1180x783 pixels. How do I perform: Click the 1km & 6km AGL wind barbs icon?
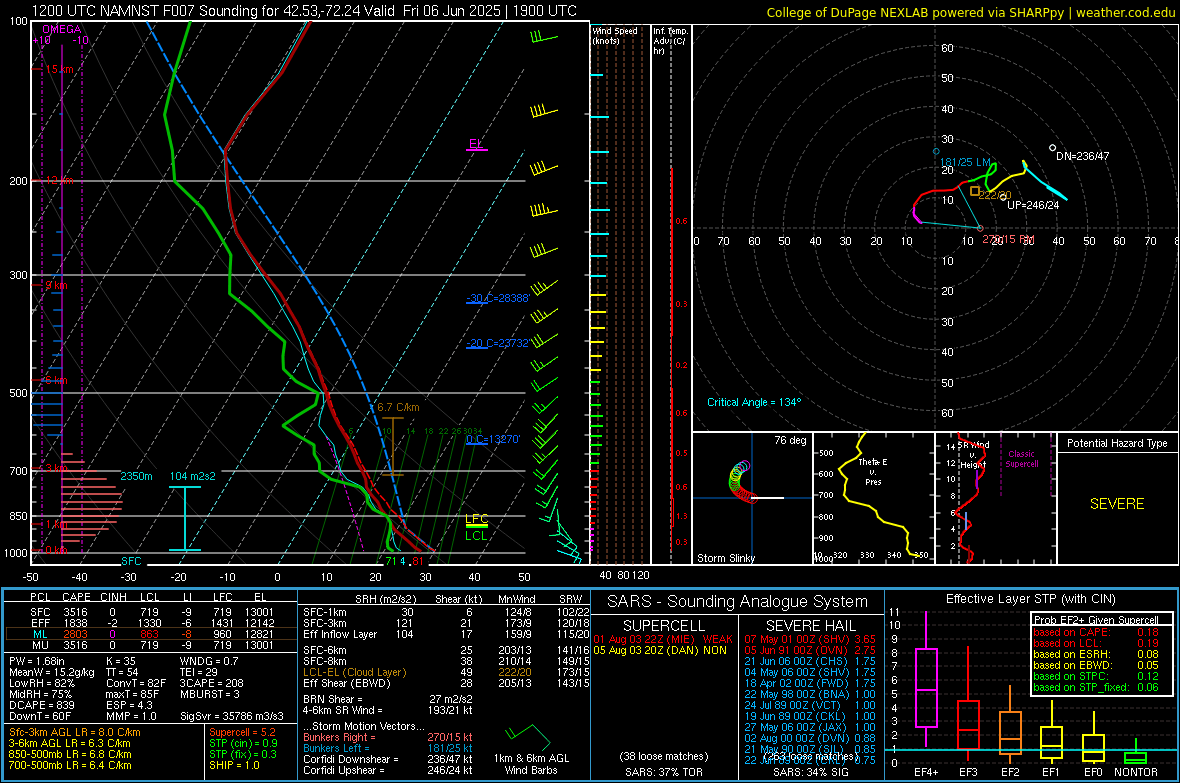tap(529, 736)
